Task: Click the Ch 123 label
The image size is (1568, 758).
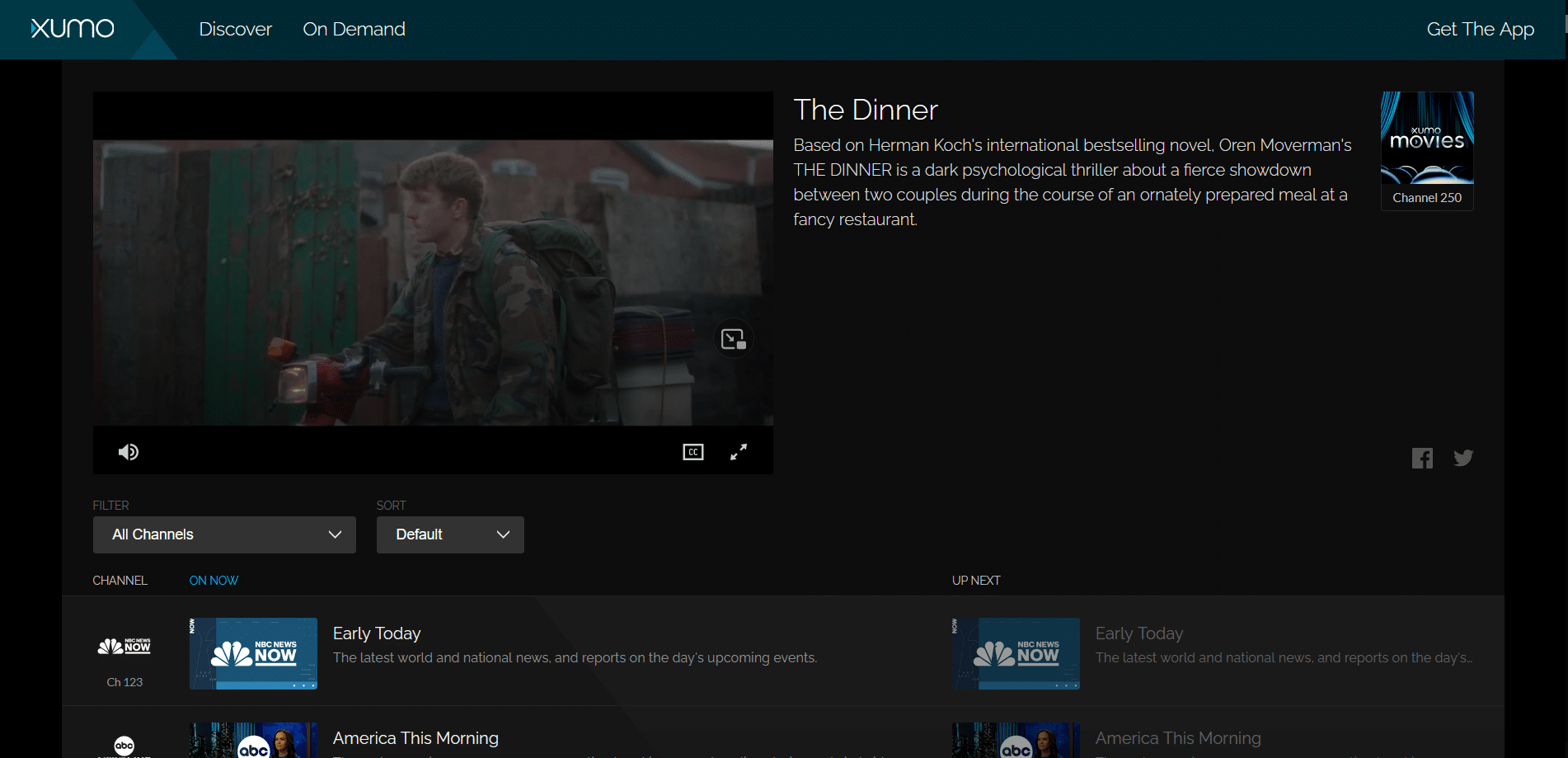Action: click(x=124, y=682)
